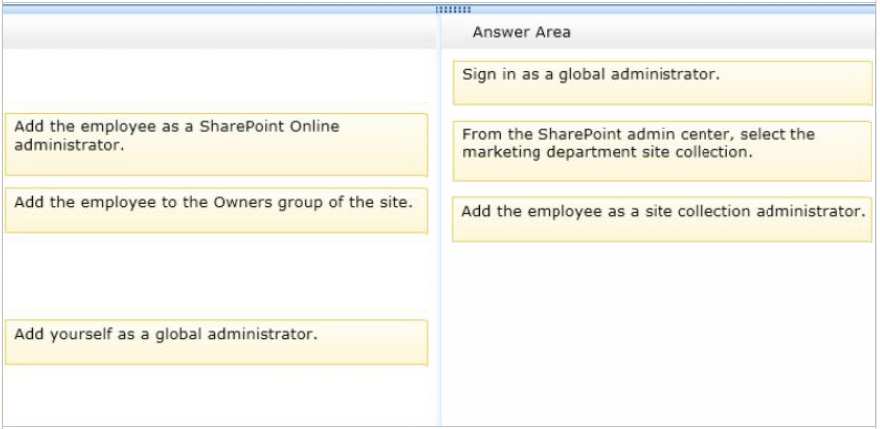Click the words 'marketing department site collection'
The width and height of the screenshot is (880, 429).
607,152
